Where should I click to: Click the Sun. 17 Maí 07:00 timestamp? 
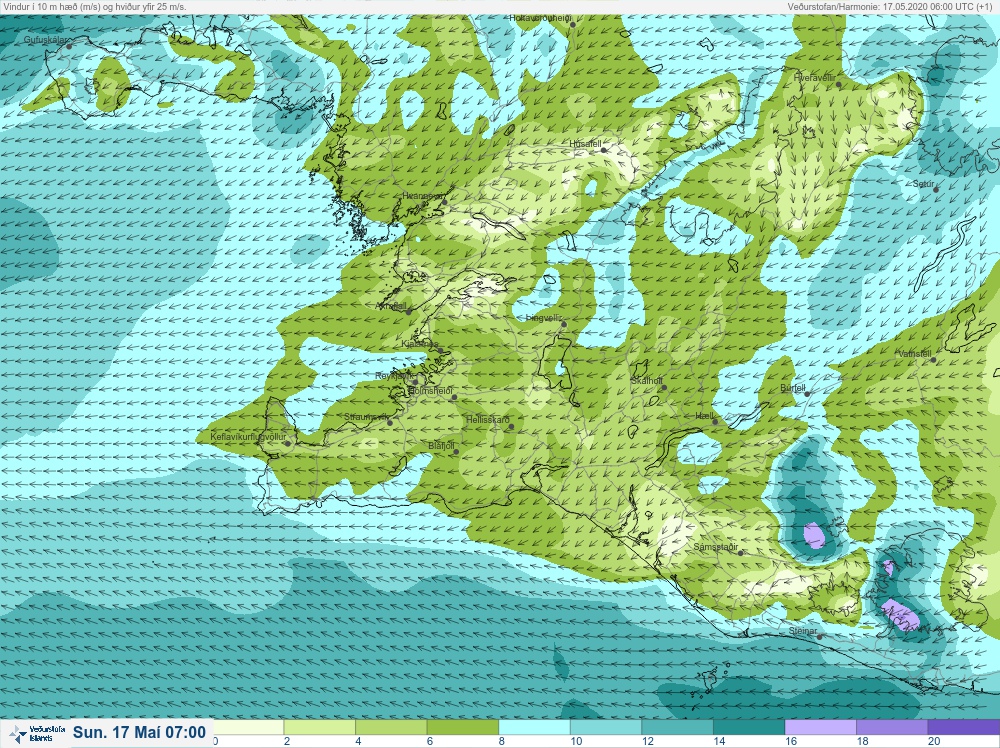click(139, 732)
